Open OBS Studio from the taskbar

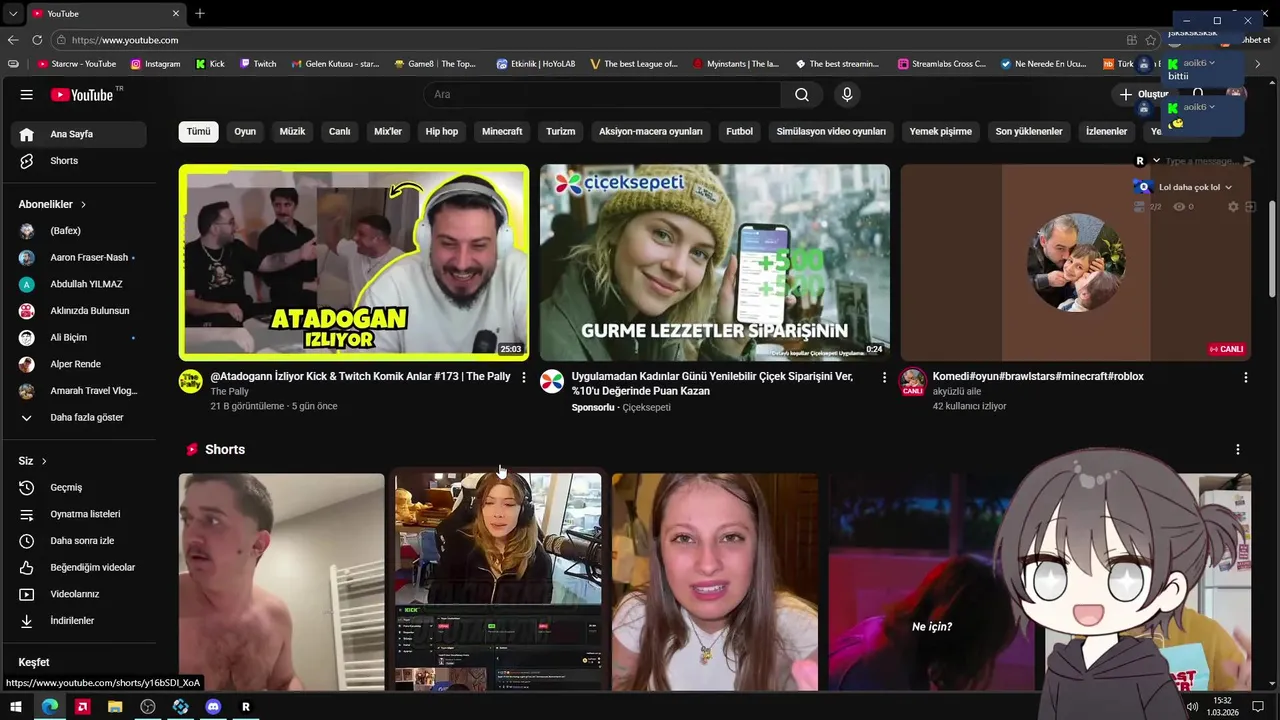[x=148, y=707]
